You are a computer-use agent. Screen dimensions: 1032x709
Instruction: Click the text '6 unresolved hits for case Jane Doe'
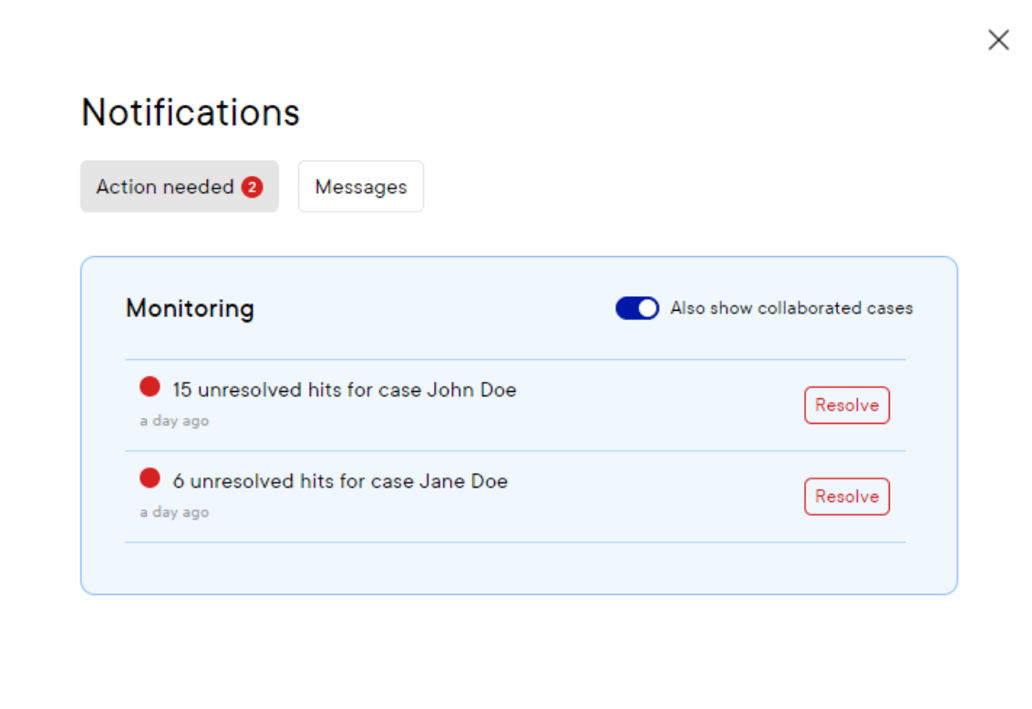(337, 481)
